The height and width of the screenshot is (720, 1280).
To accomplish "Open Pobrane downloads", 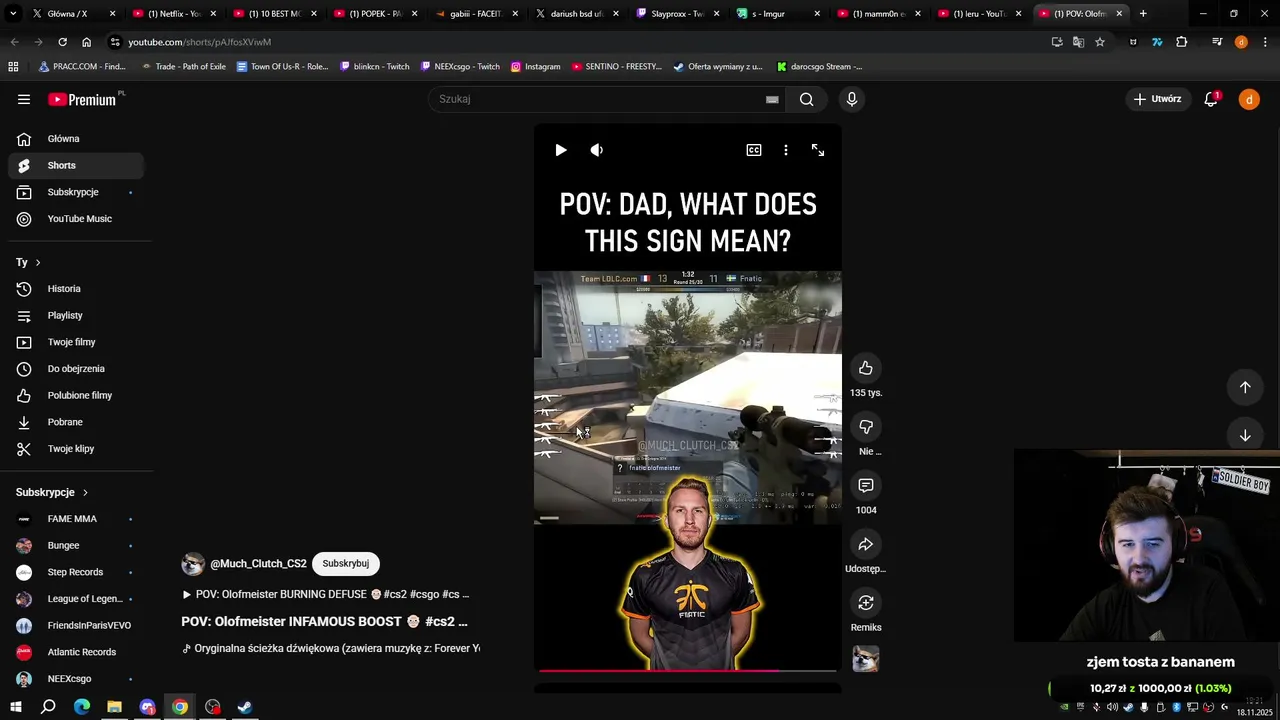I will point(76,422).
